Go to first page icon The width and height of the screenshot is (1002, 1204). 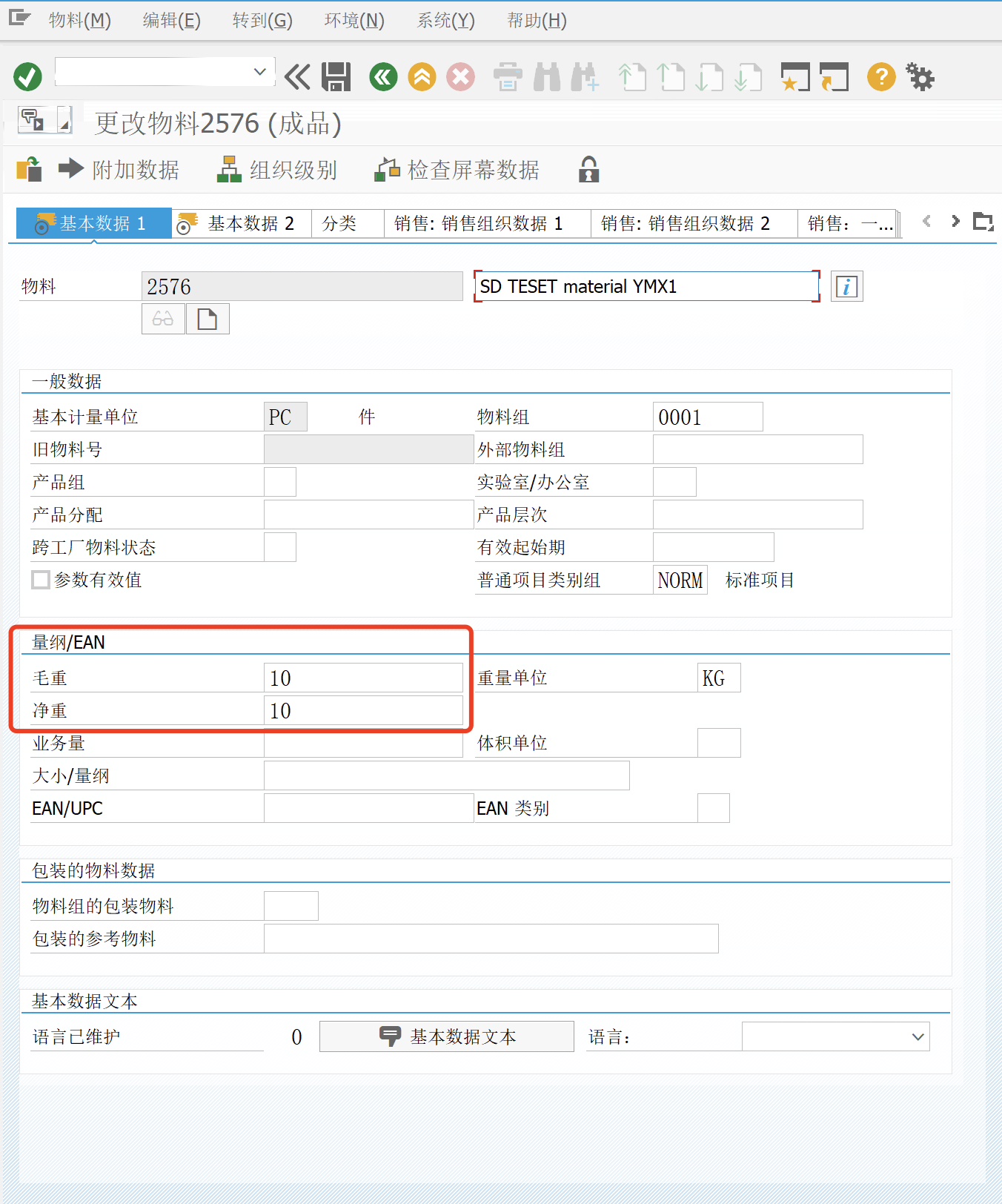point(632,77)
